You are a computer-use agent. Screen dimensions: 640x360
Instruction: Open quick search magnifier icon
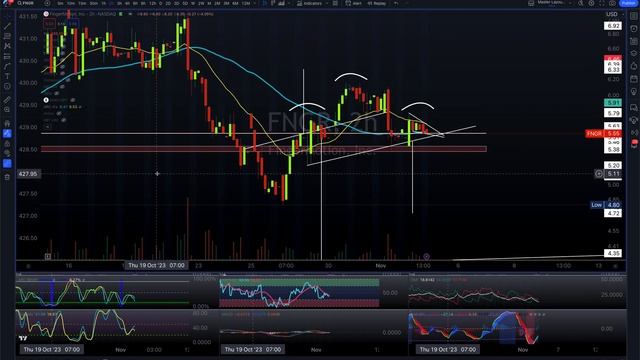click(581, 3)
